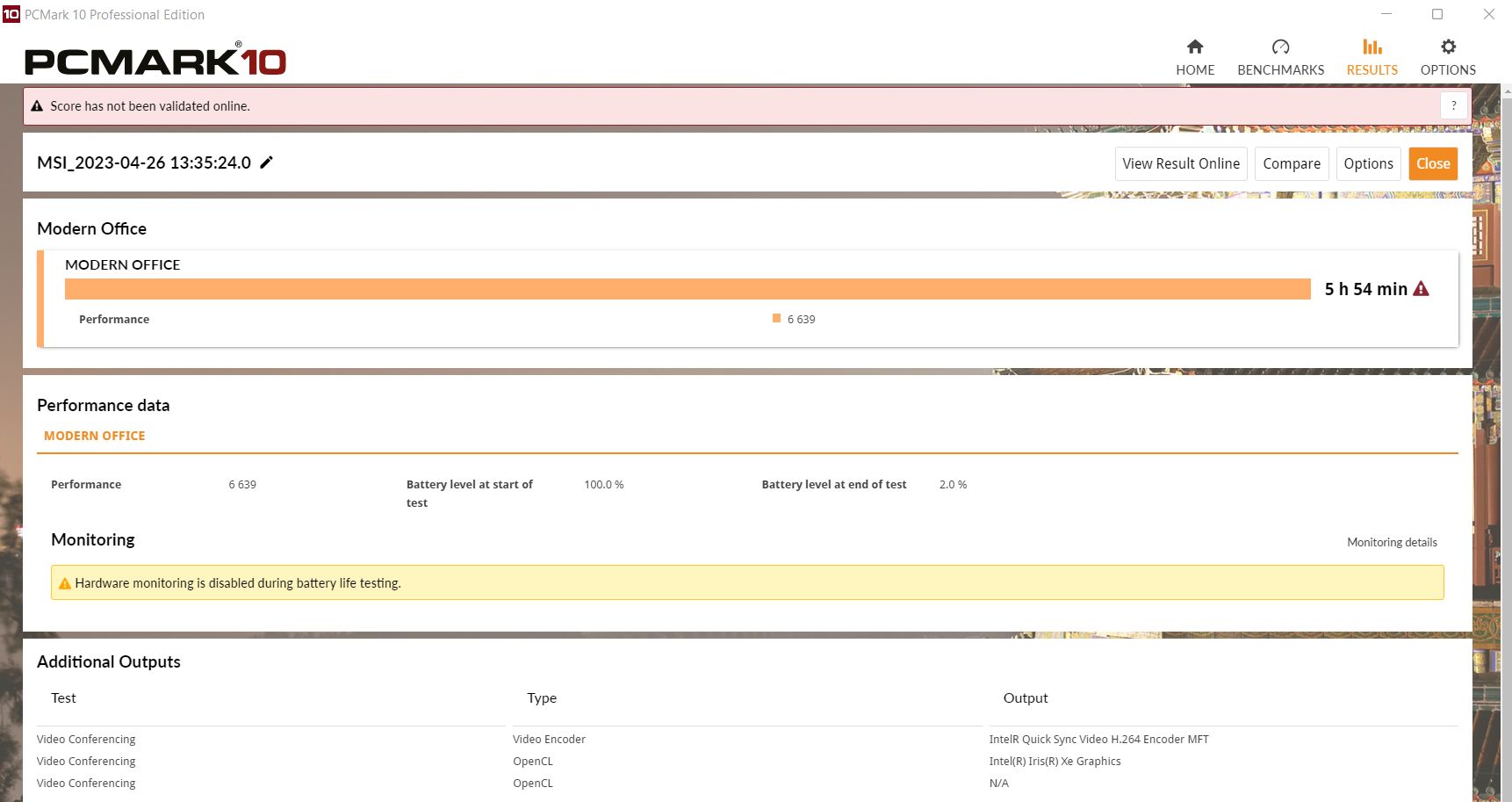The image size is (1512, 802).
Task: Click the N/A output cell
Action: point(998,783)
